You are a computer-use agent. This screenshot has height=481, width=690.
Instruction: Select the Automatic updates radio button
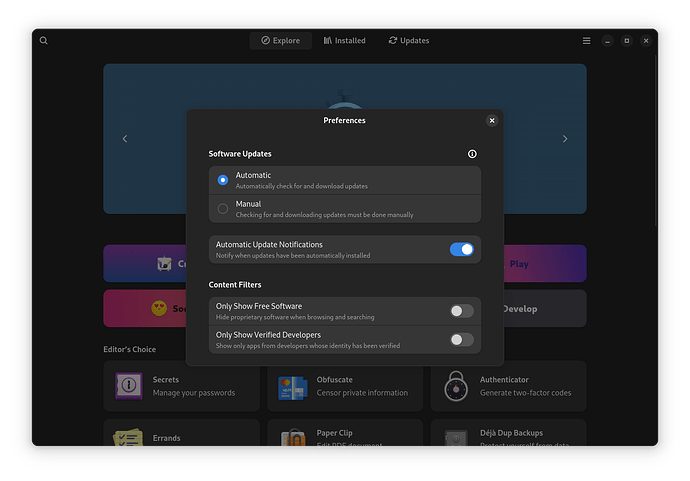click(223, 180)
